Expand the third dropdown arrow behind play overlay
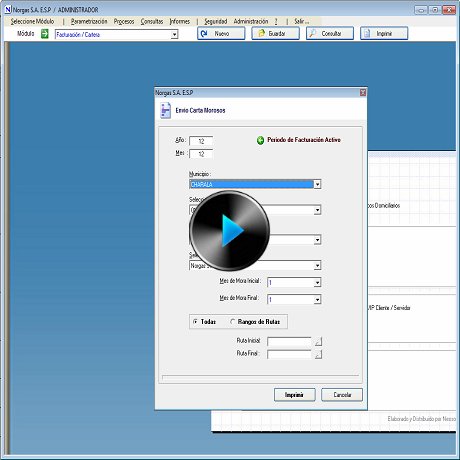This screenshot has width=460, height=460. point(317,240)
